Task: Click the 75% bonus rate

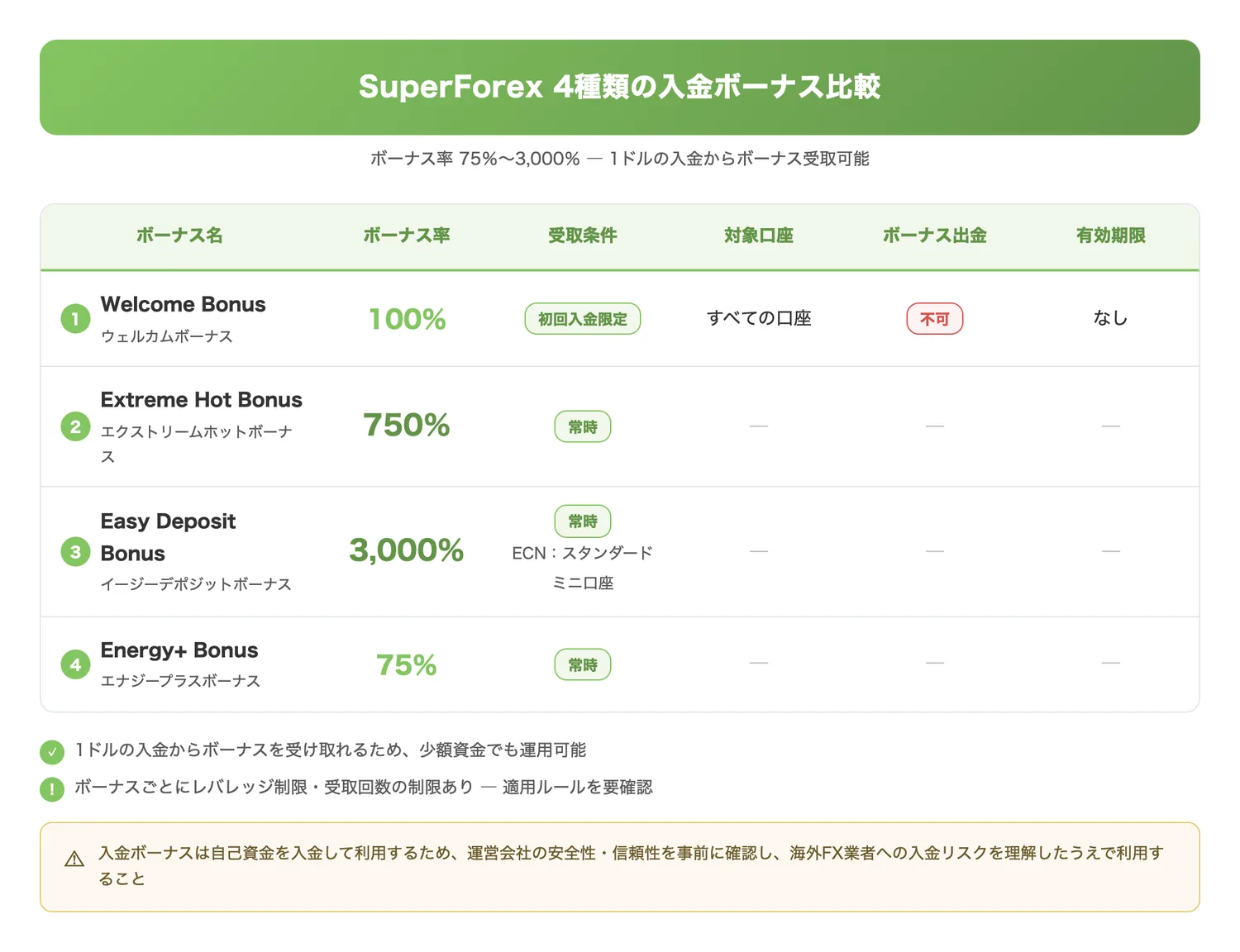Action: click(407, 664)
